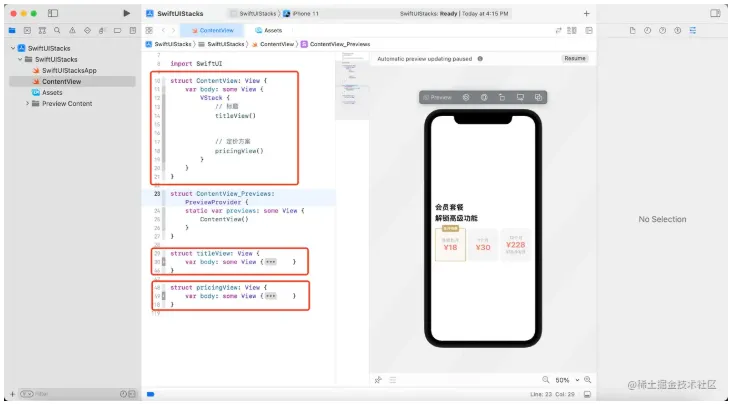Open ContentView in the jump bar
The width and height of the screenshot is (730, 404).
(273, 44)
